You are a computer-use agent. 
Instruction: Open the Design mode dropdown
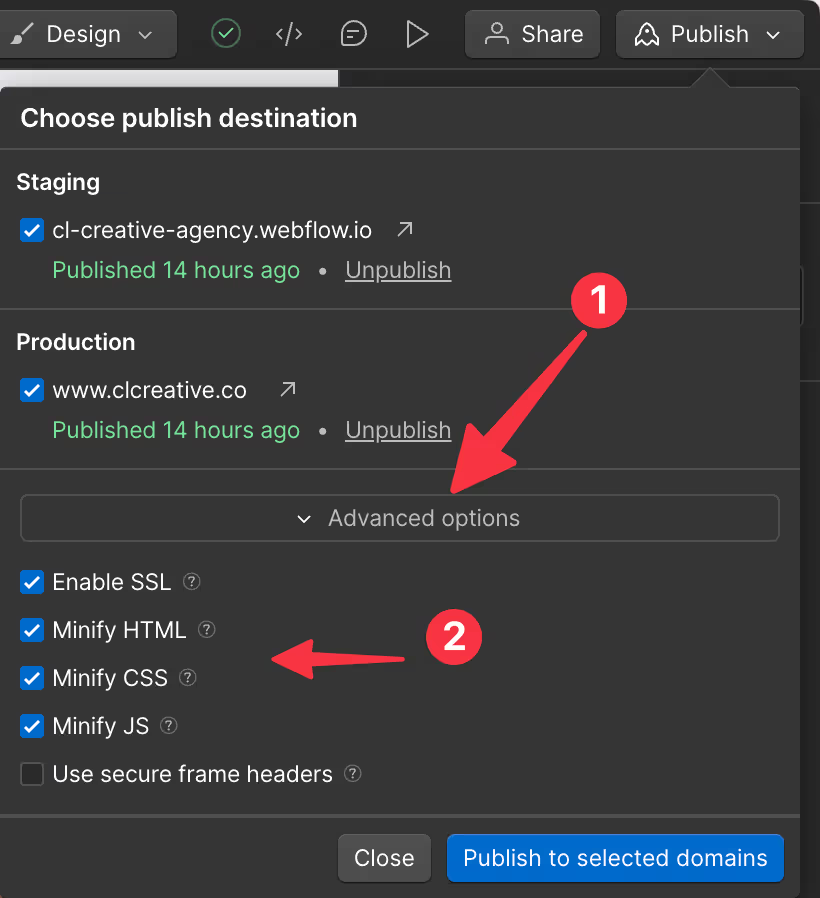tap(86, 34)
